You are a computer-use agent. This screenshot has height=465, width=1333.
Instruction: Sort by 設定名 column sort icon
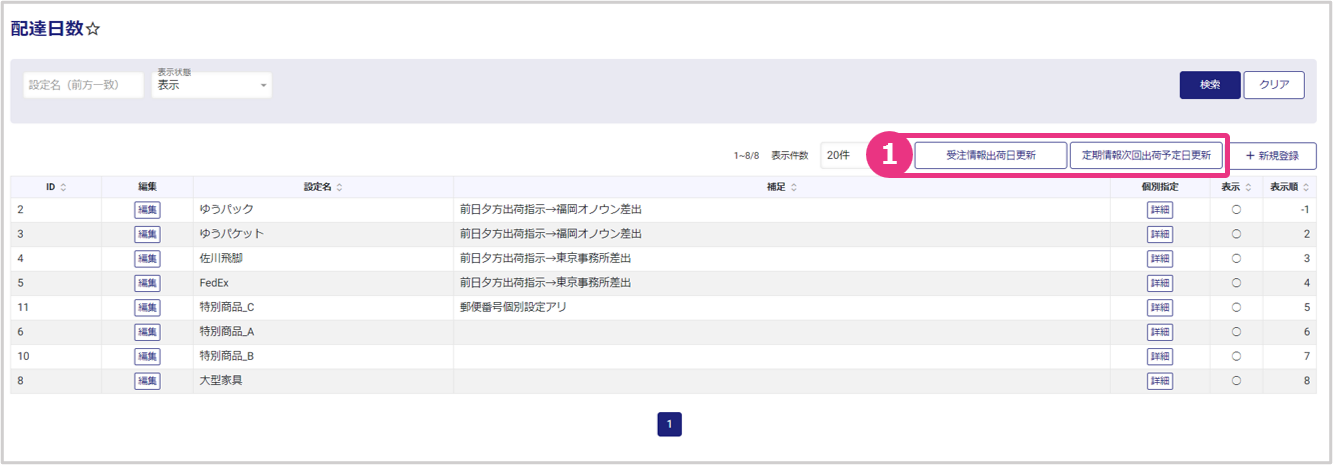click(340, 187)
